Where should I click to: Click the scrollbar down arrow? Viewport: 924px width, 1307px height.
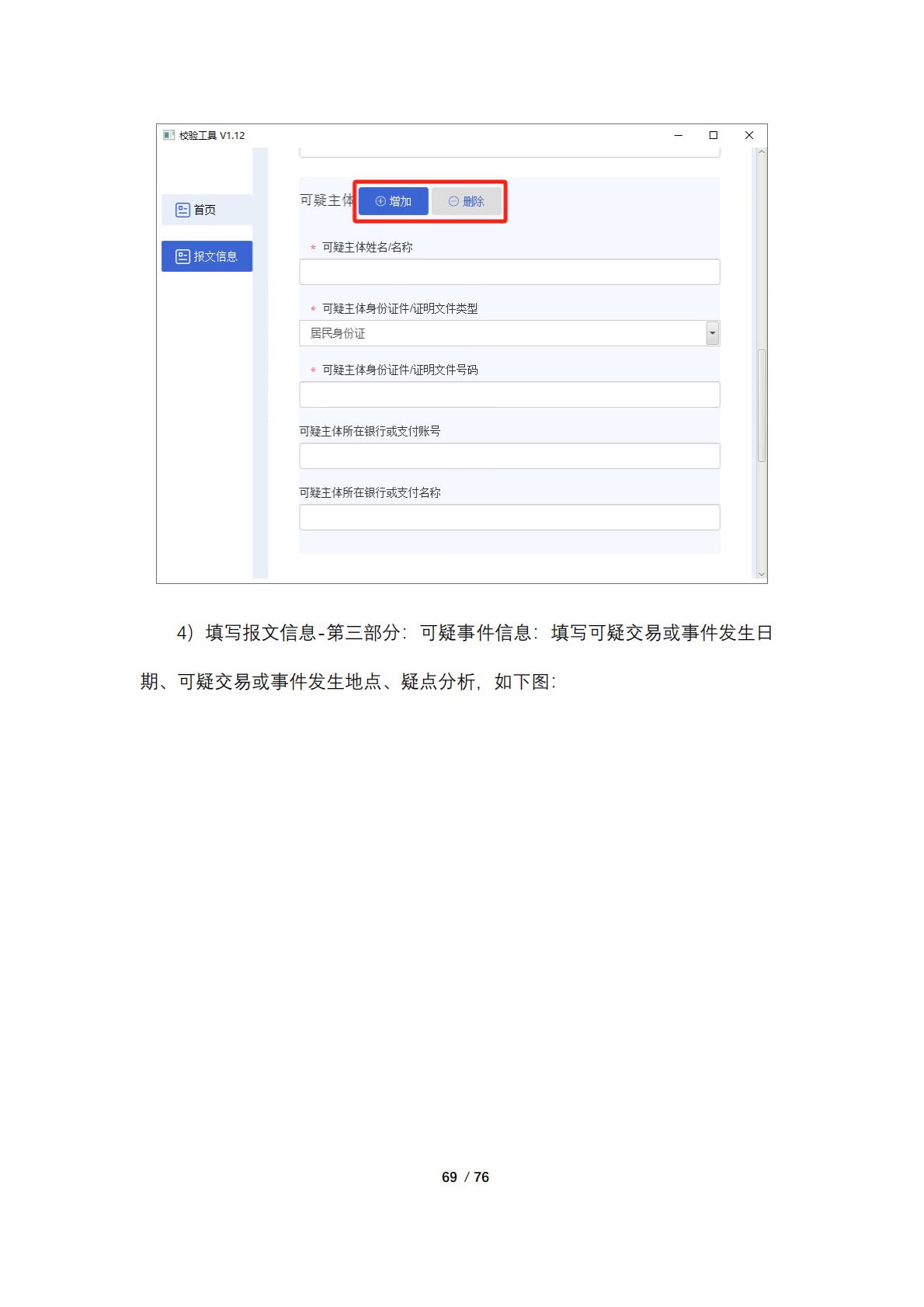(x=761, y=575)
